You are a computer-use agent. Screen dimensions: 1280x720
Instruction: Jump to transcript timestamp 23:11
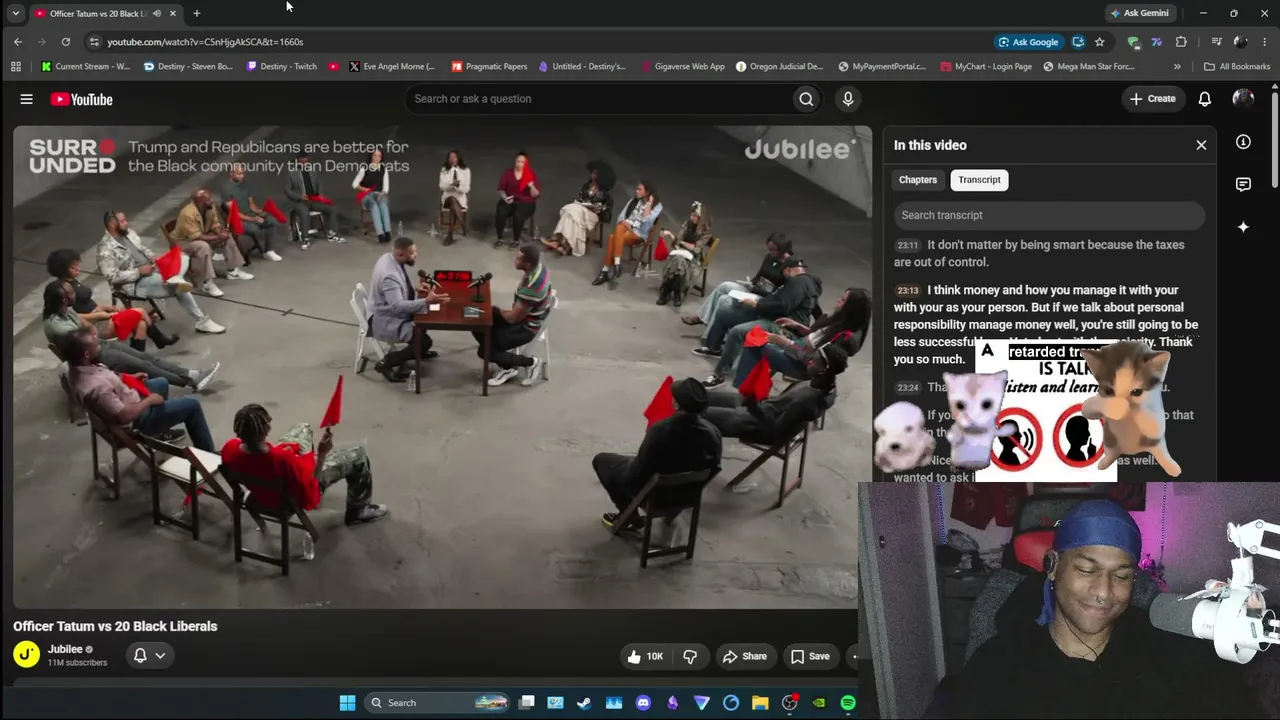[x=907, y=245]
